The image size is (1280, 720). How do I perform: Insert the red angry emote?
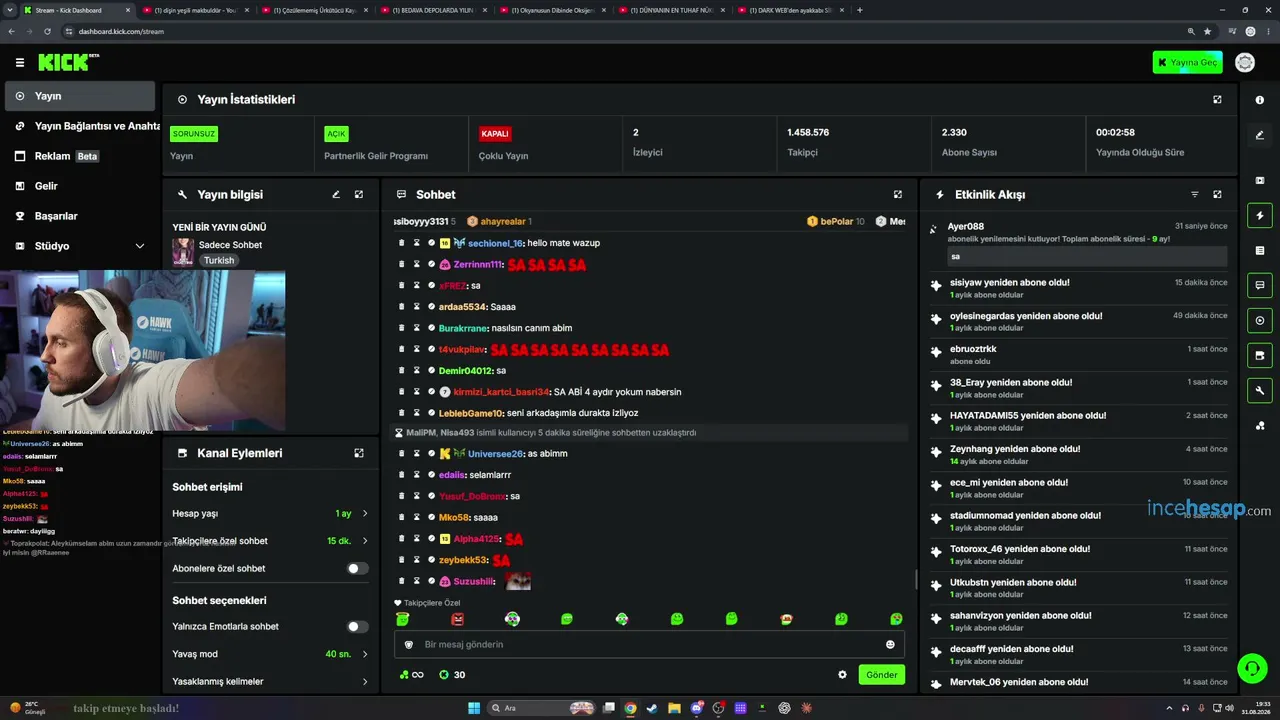458,619
